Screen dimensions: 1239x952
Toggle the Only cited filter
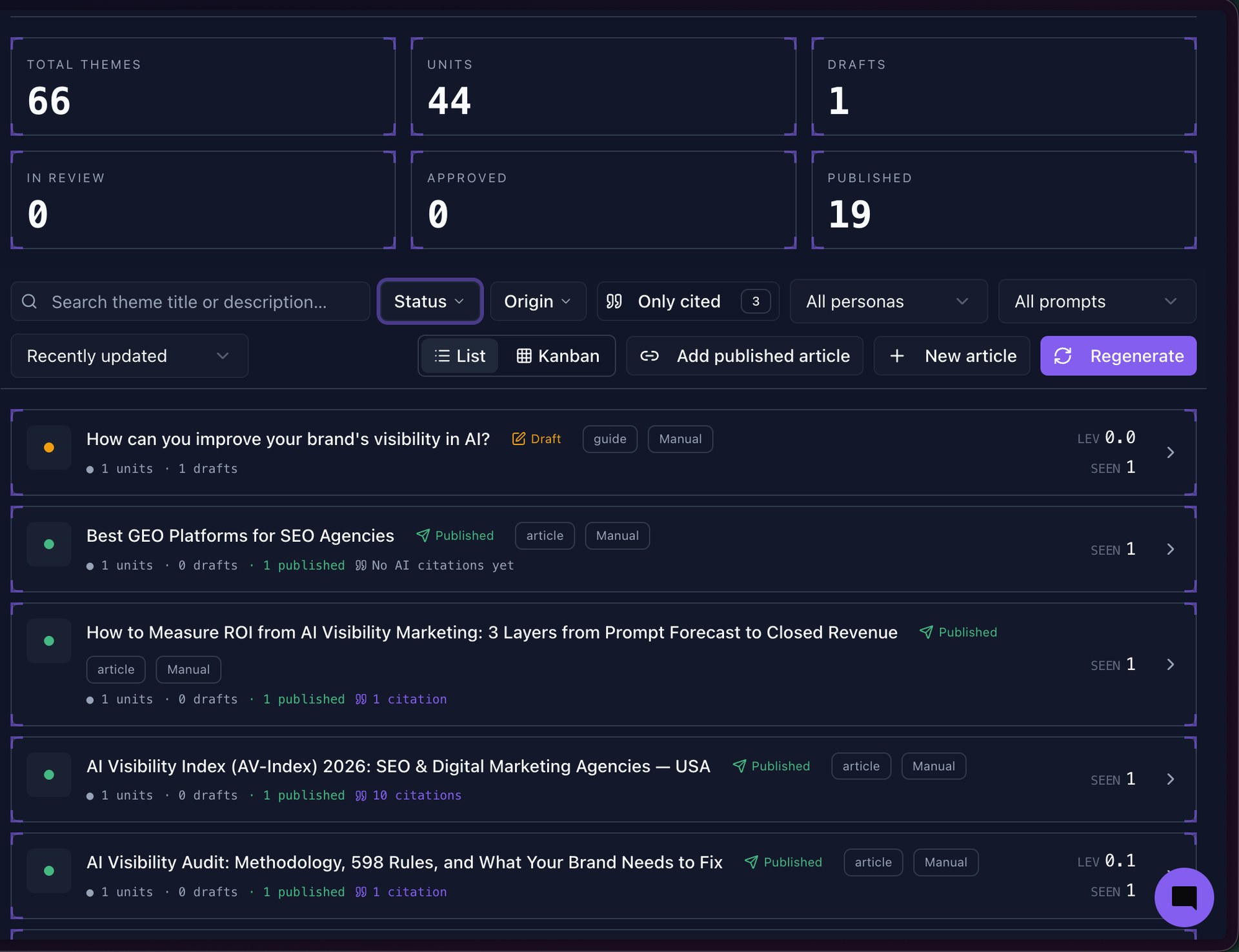[688, 301]
